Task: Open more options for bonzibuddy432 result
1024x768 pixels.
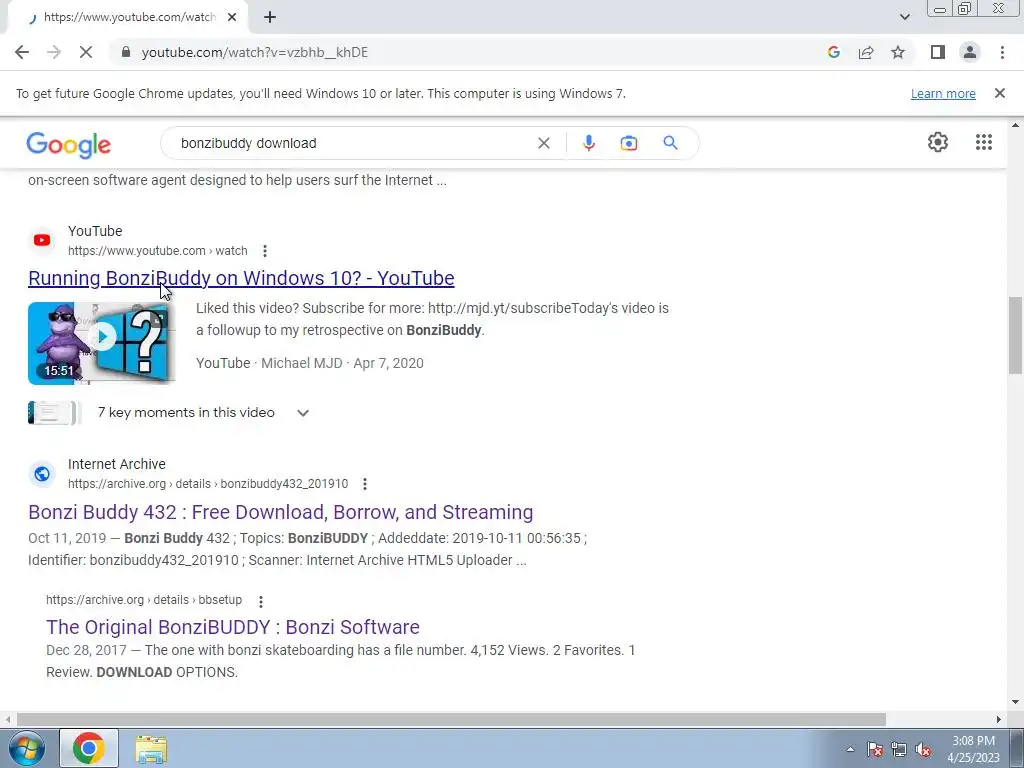Action: [x=365, y=484]
